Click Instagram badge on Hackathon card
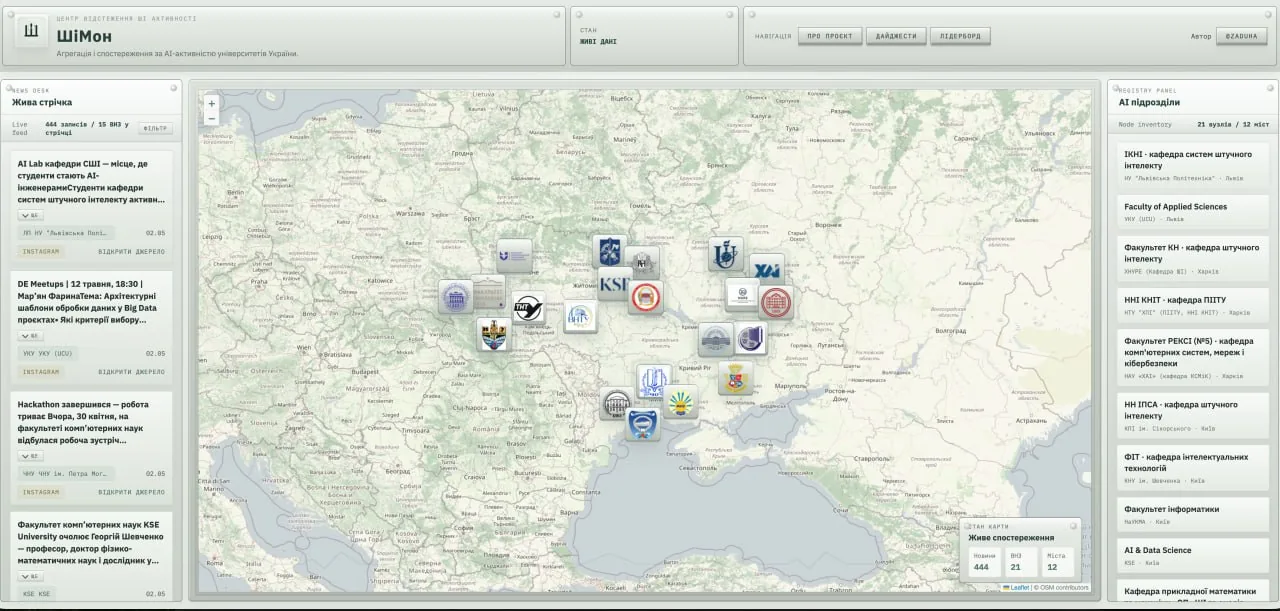Viewport: 1280px width, 611px height. pyautogui.click(x=41, y=492)
